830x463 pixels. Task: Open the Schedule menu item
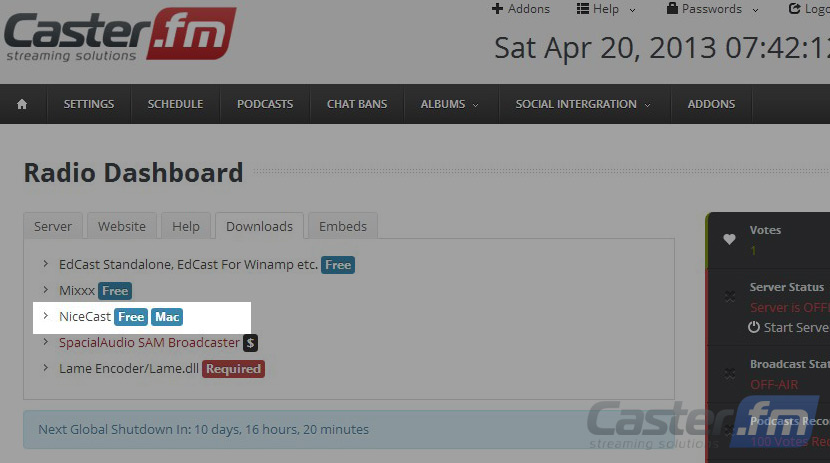[175, 104]
